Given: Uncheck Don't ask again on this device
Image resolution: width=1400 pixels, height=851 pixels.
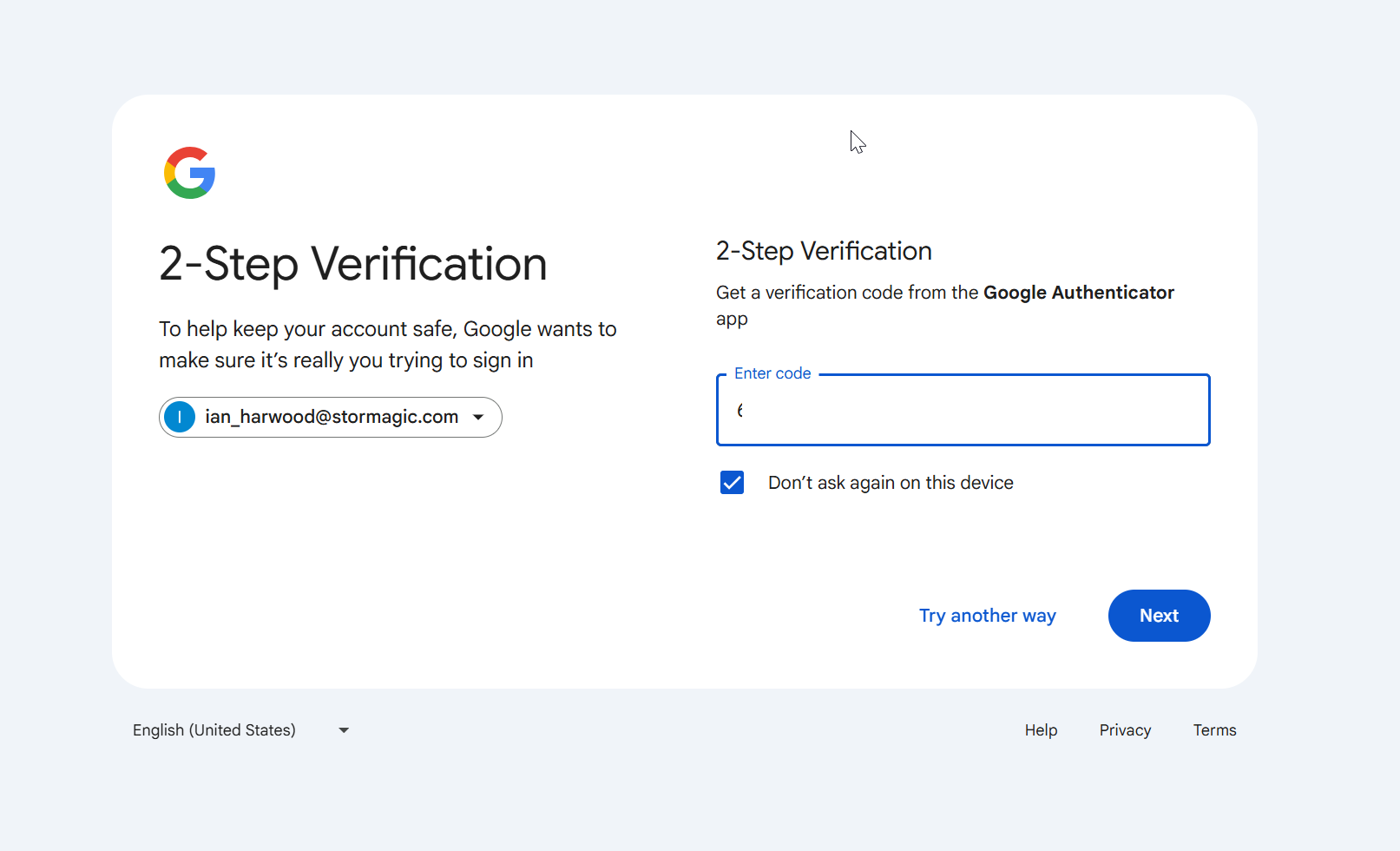Looking at the screenshot, I should point(732,483).
